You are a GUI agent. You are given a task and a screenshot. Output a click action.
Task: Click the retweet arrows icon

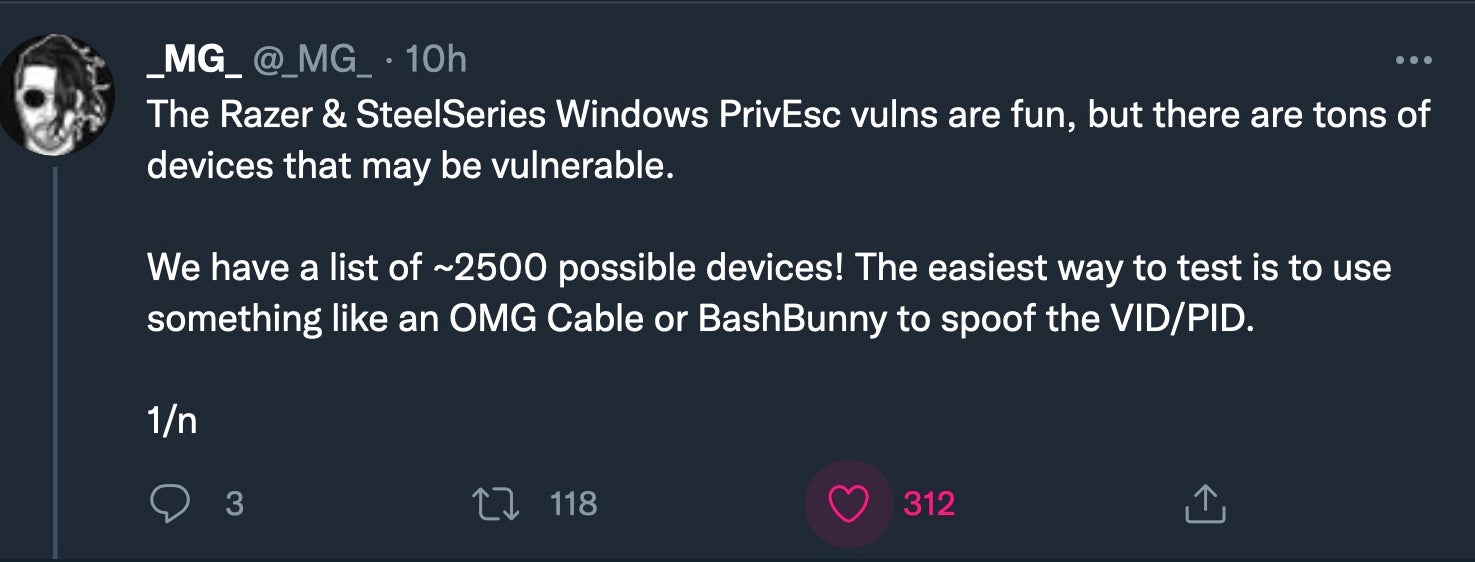(x=499, y=503)
